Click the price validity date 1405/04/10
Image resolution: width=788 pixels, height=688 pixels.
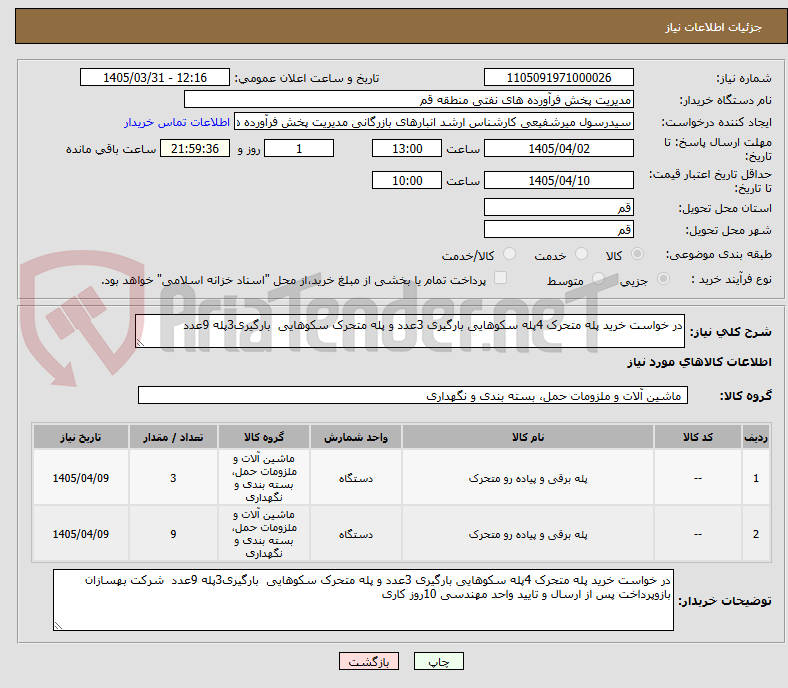558,180
